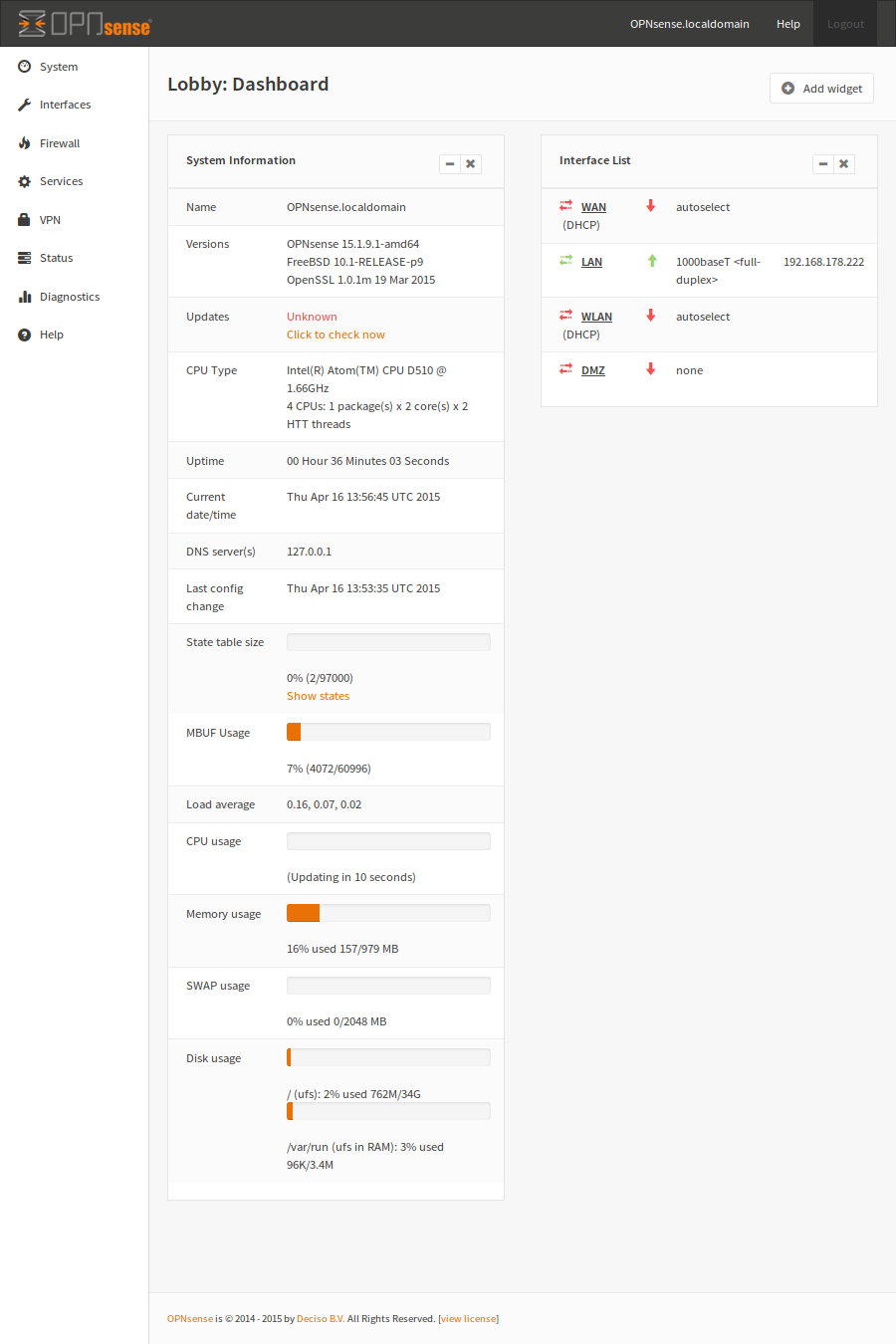Click the 1000baseT full-duplex LAN media text
Image resolution: width=896 pixels, height=1344 pixels.
click(x=718, y=271)
